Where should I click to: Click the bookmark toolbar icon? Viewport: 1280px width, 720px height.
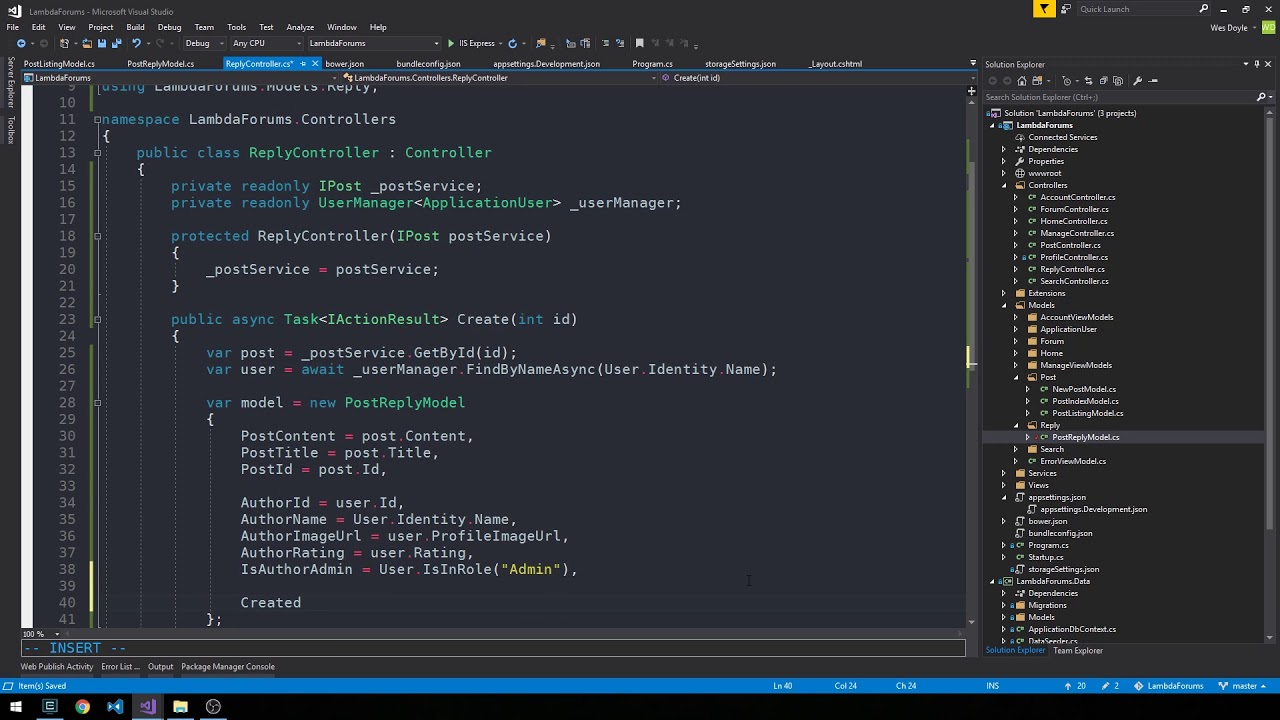click(x=641, y=43)
